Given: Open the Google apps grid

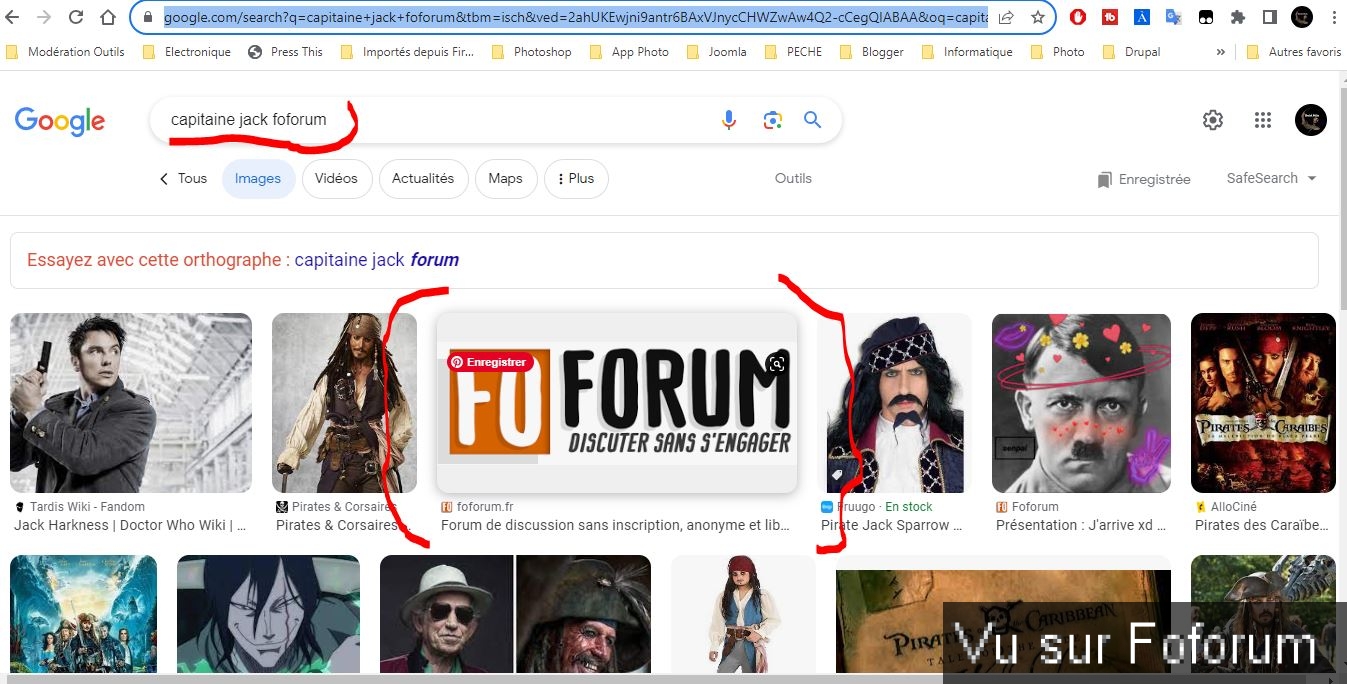Looking at the screenshot, I should (x=1262, y=120).
